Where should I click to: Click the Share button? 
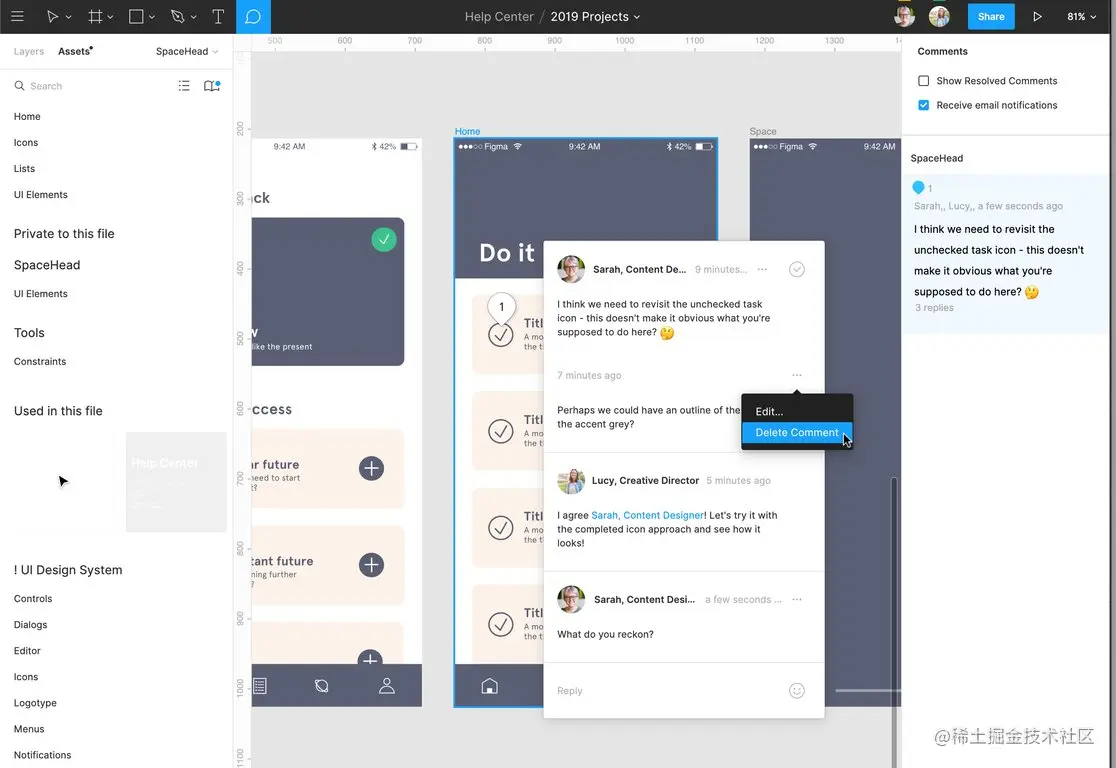pyautogui.click(x=991, y=16)
